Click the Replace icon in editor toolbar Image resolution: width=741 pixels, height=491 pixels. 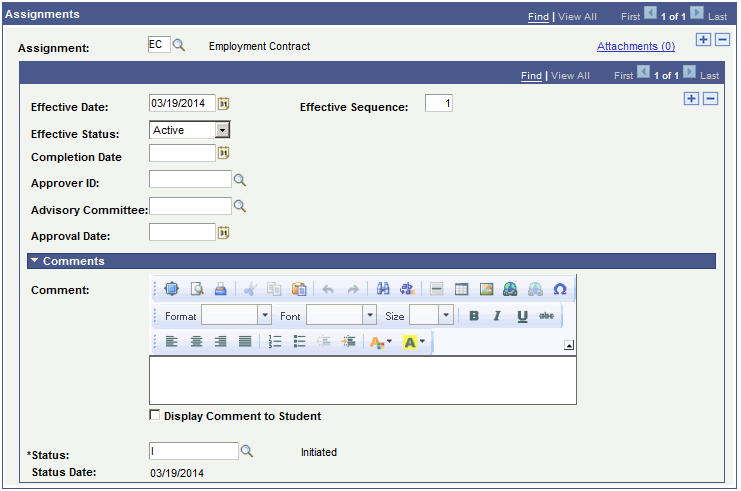[407, 289]
